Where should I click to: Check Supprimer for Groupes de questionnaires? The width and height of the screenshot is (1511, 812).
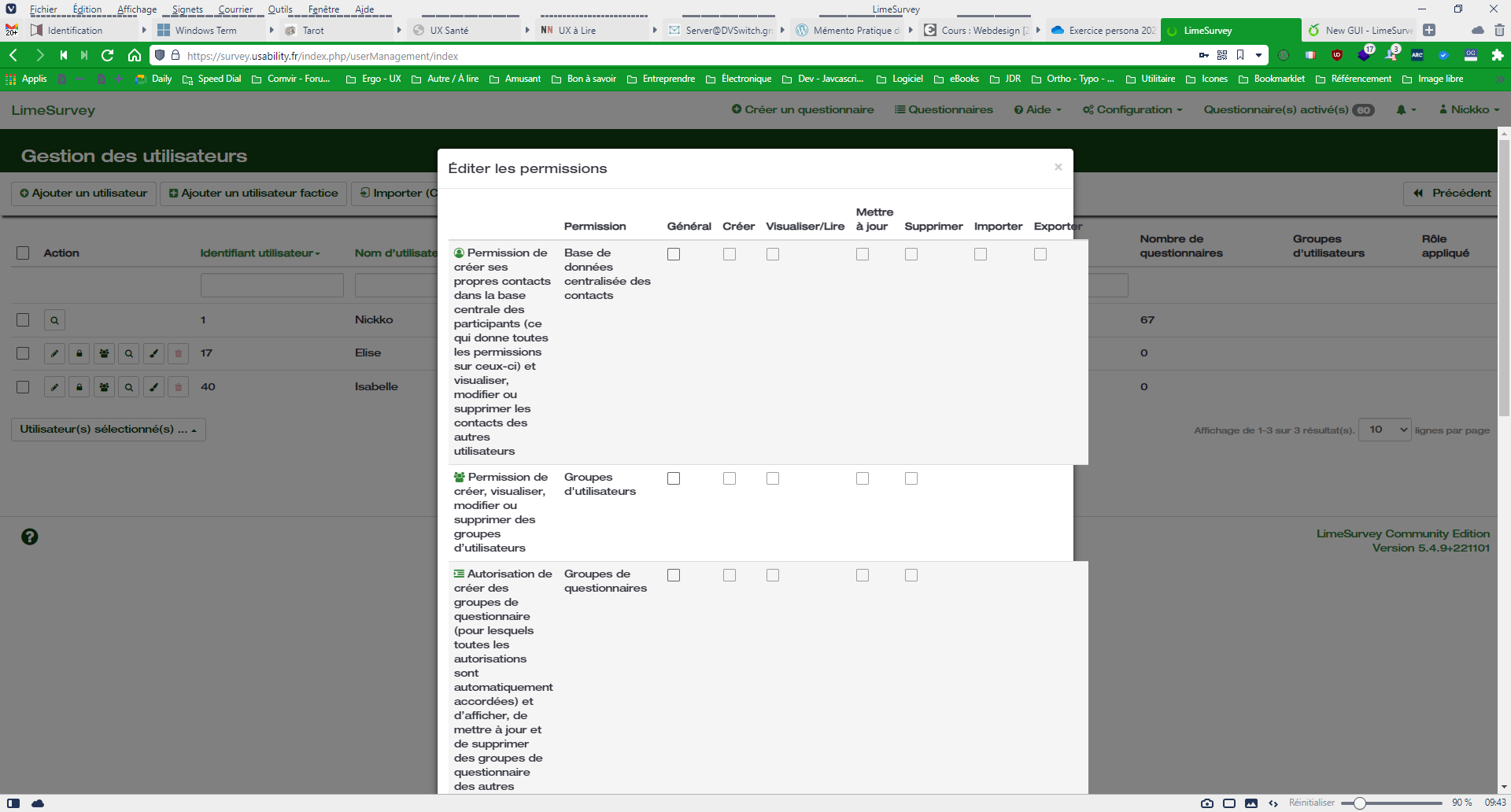click(911, 575)
